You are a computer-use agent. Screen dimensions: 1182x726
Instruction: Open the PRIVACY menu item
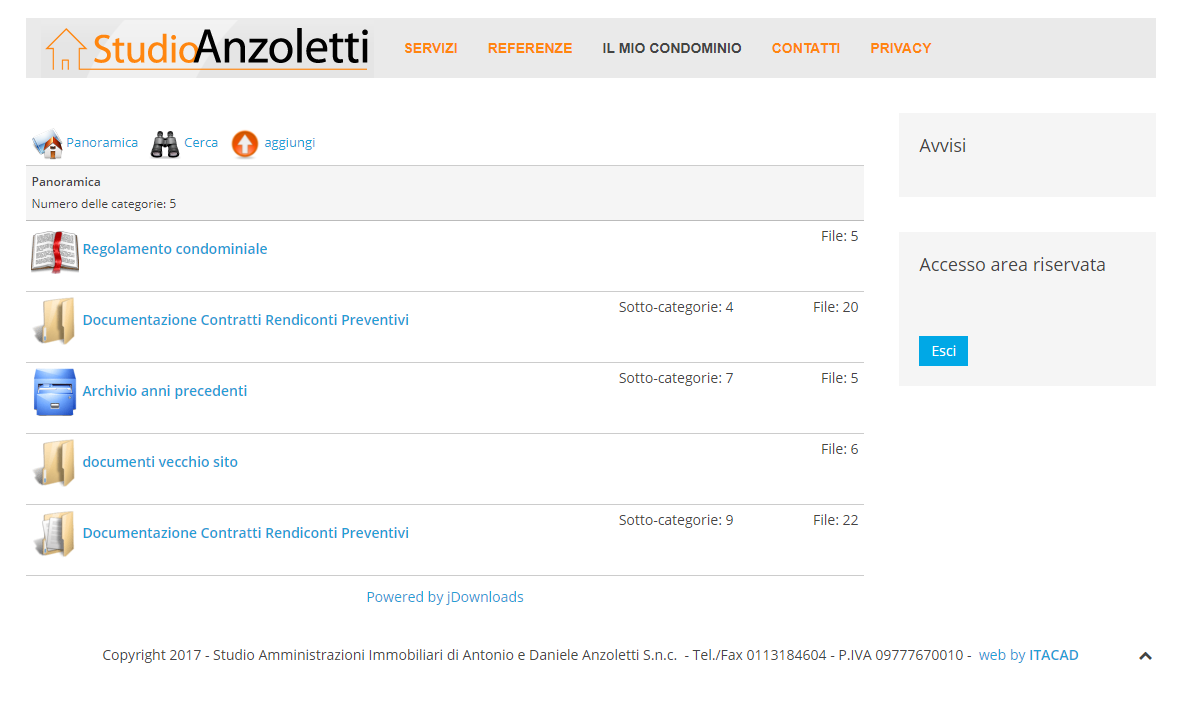pyautogui.click(x=901, y=48)
